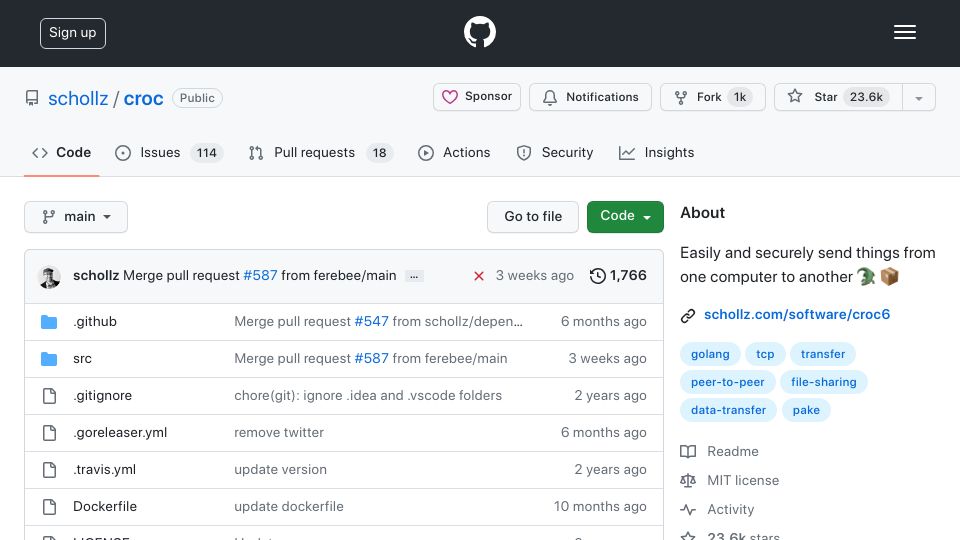Expand the star lists dropdown arrow
This screenshot has width=960, height=540.
click(919, 97)
